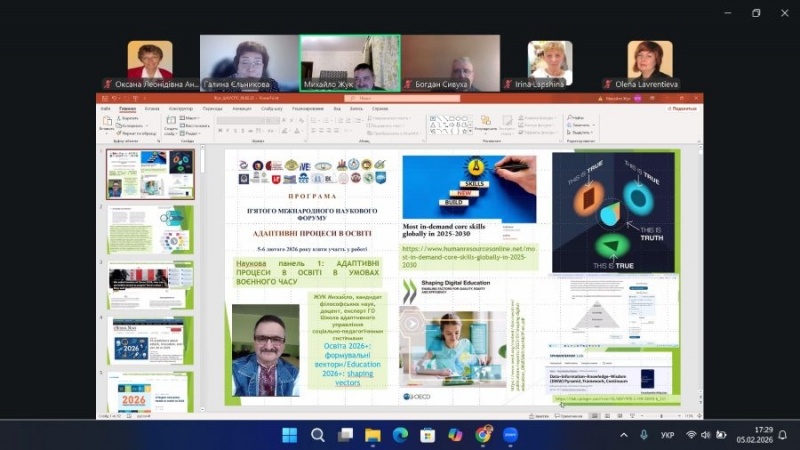This screenshot has width=800, height=450.
Task: Toggle the Notes pane in status bar
Action: [x=539, y=416]
